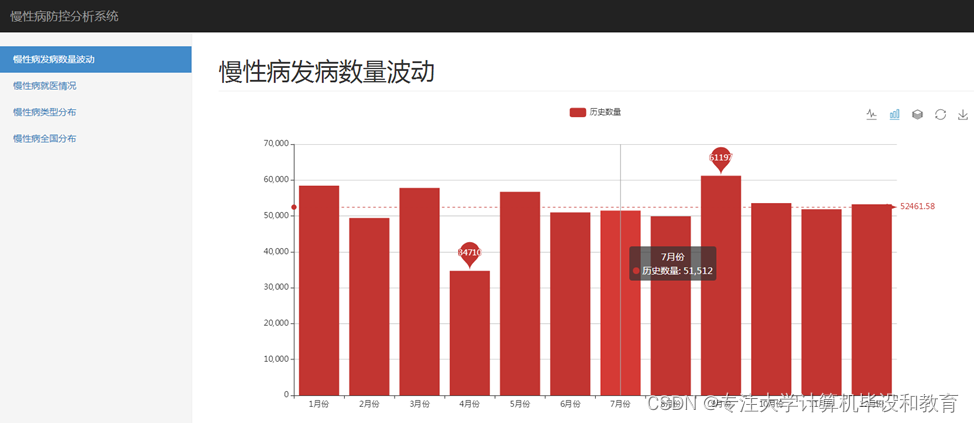Select the 5月份 bar

click(x=520, y=293)
